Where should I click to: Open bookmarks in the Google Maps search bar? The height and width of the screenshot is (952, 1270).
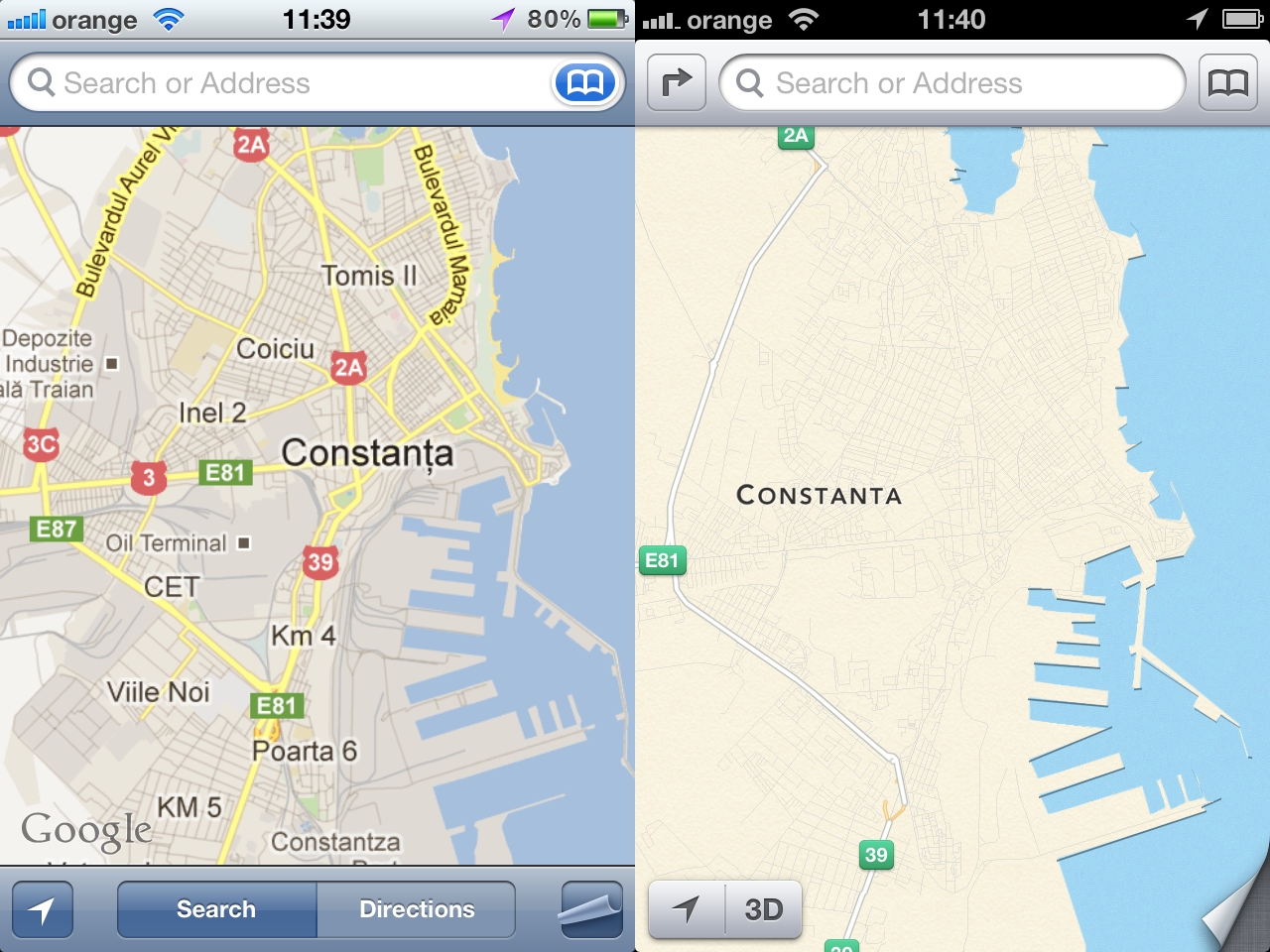coord(584,83)
